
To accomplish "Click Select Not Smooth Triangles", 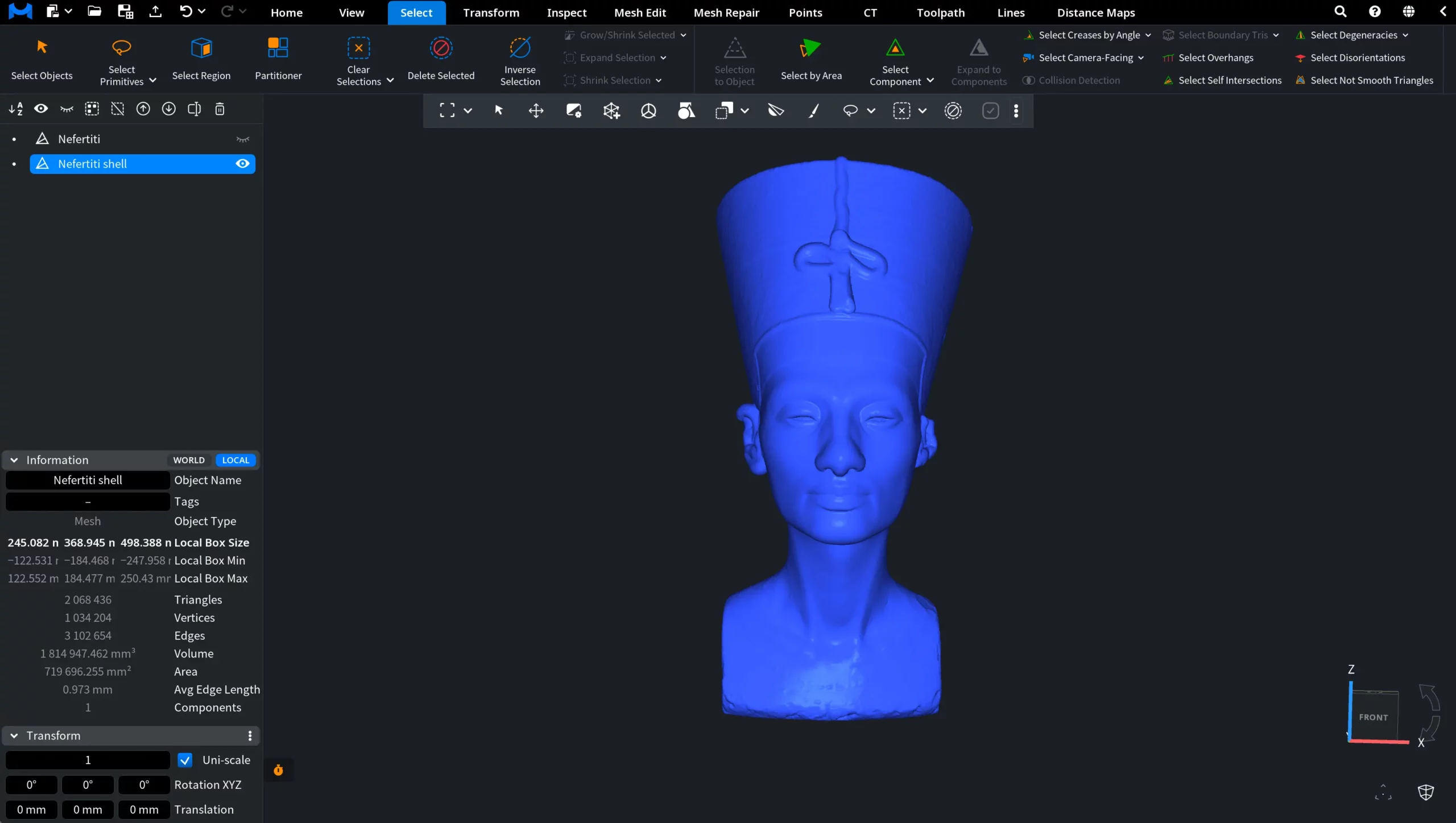I will pos(1364,80).
